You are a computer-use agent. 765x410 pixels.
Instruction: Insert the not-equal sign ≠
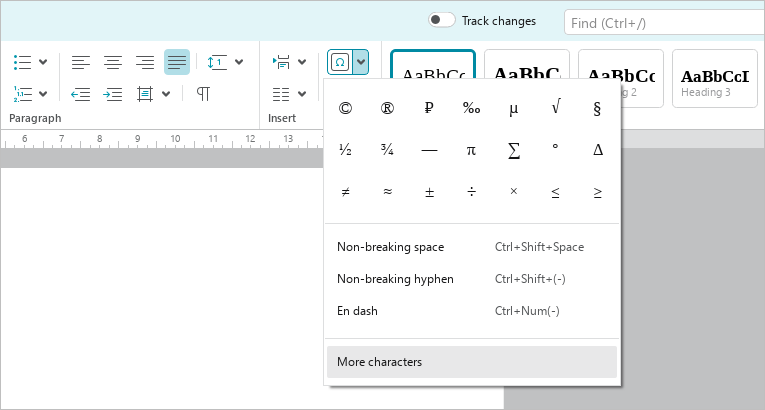tap(345, 192)
